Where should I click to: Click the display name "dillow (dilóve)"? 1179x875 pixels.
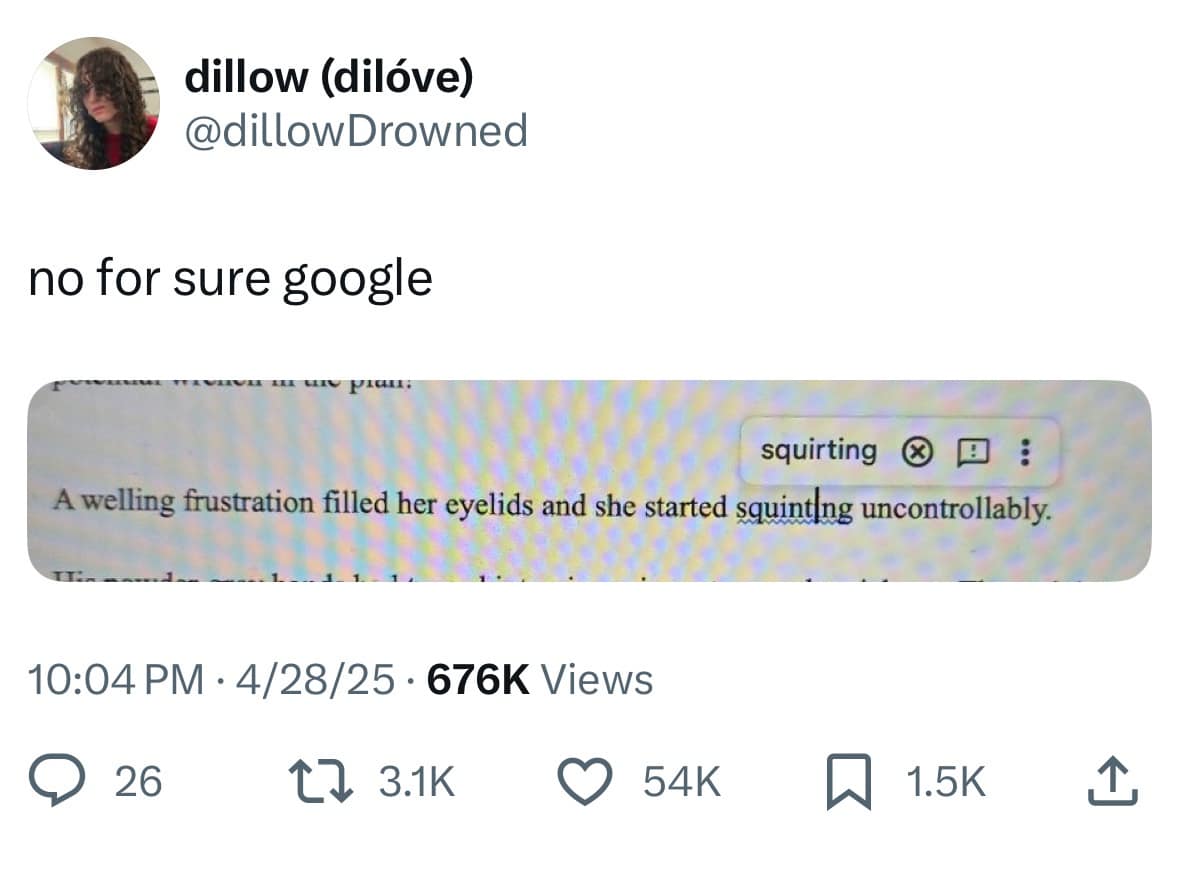click(331, 75)
